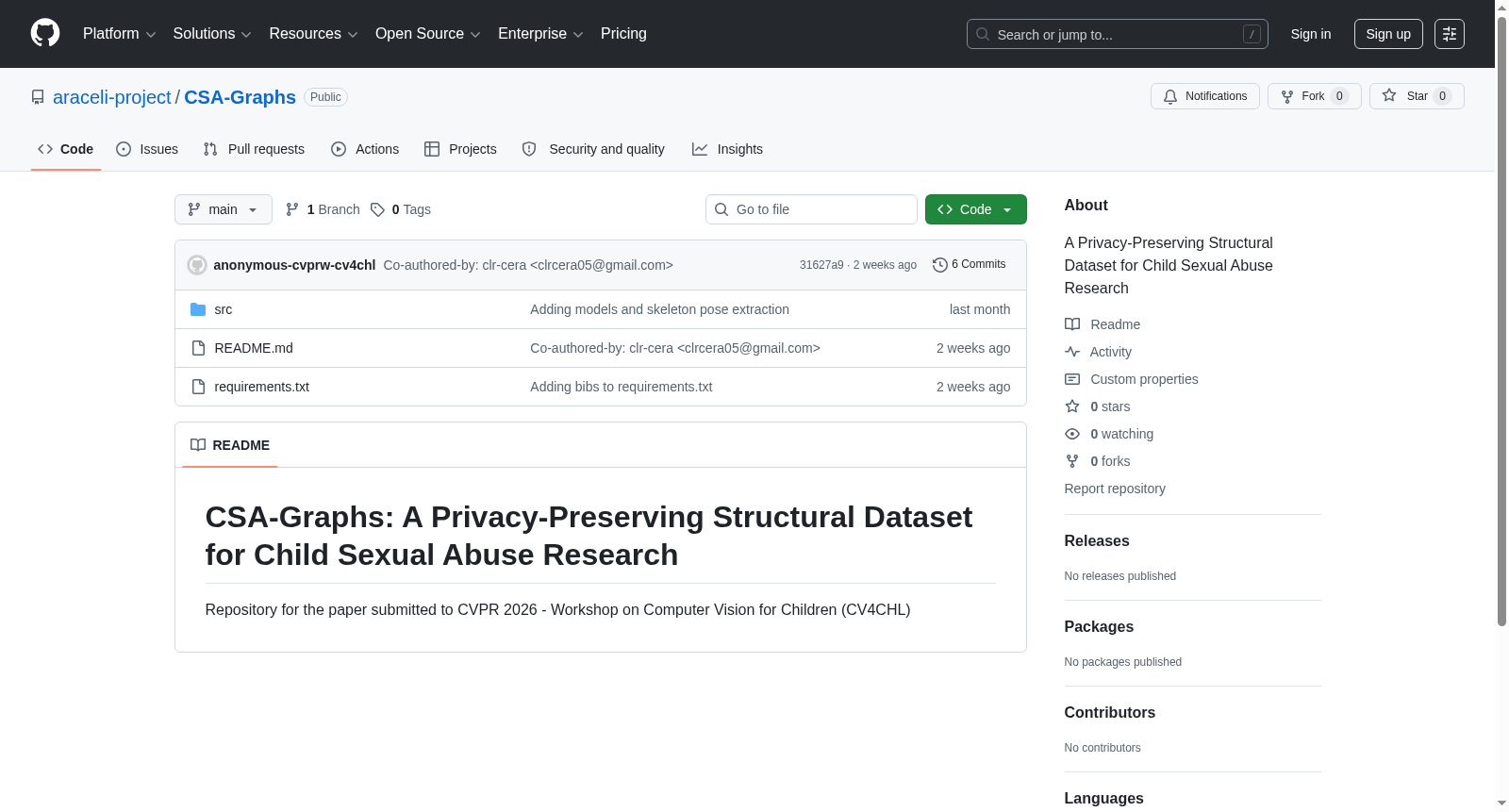
Task: Click the Notifications bell icon
Action: [x=1170, y=96]
